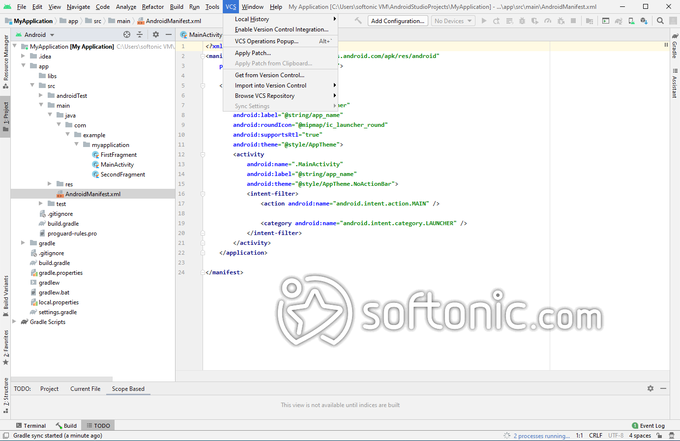Toggle the Event Log tool window button

point(648,425)
